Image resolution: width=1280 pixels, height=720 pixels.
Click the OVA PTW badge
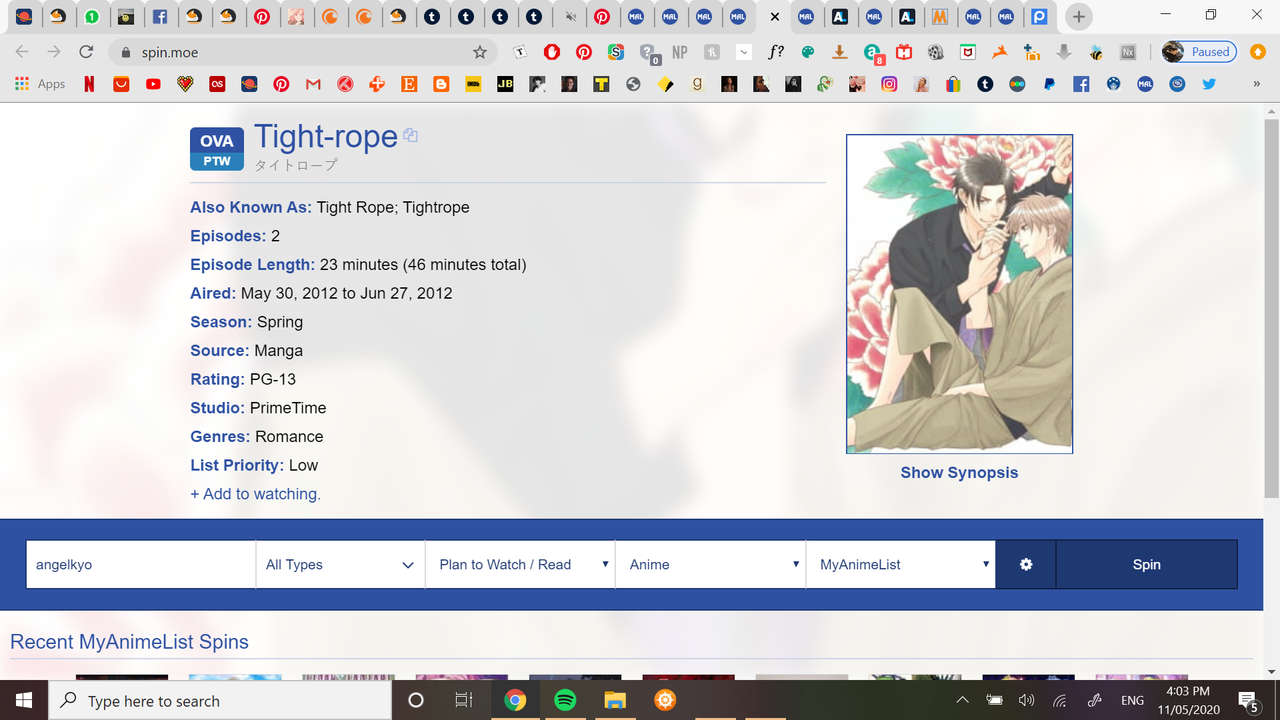pyautogui.click(x=216, y=149)
